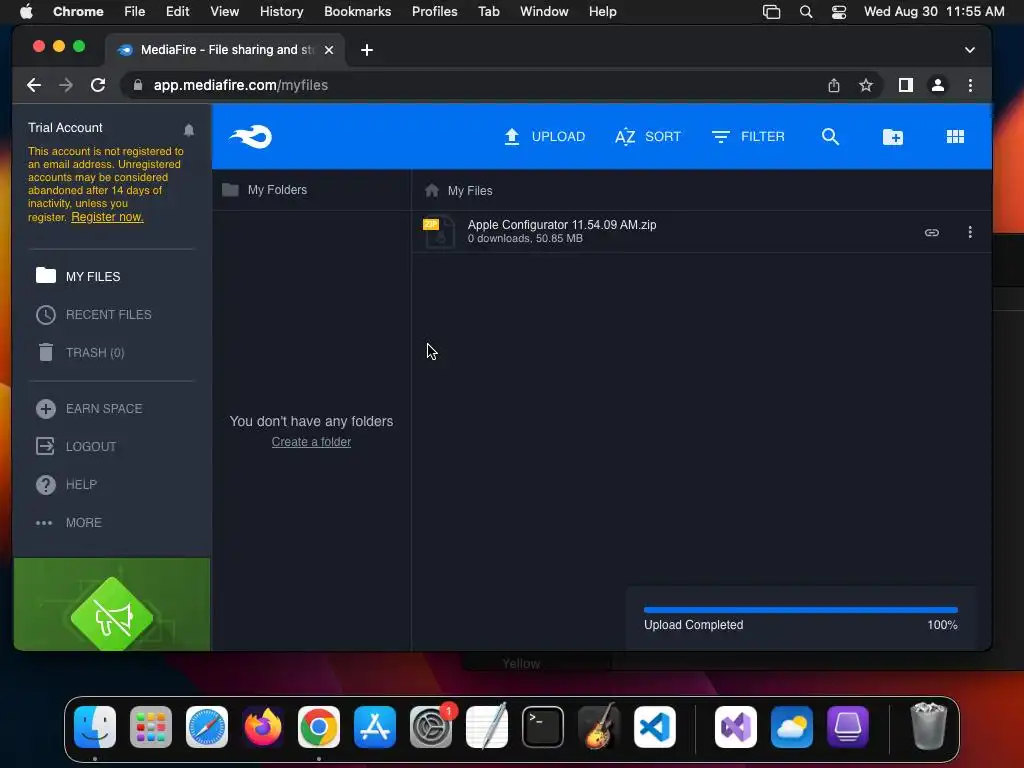
Task: Click the Create a folder link
Action: 312,441
